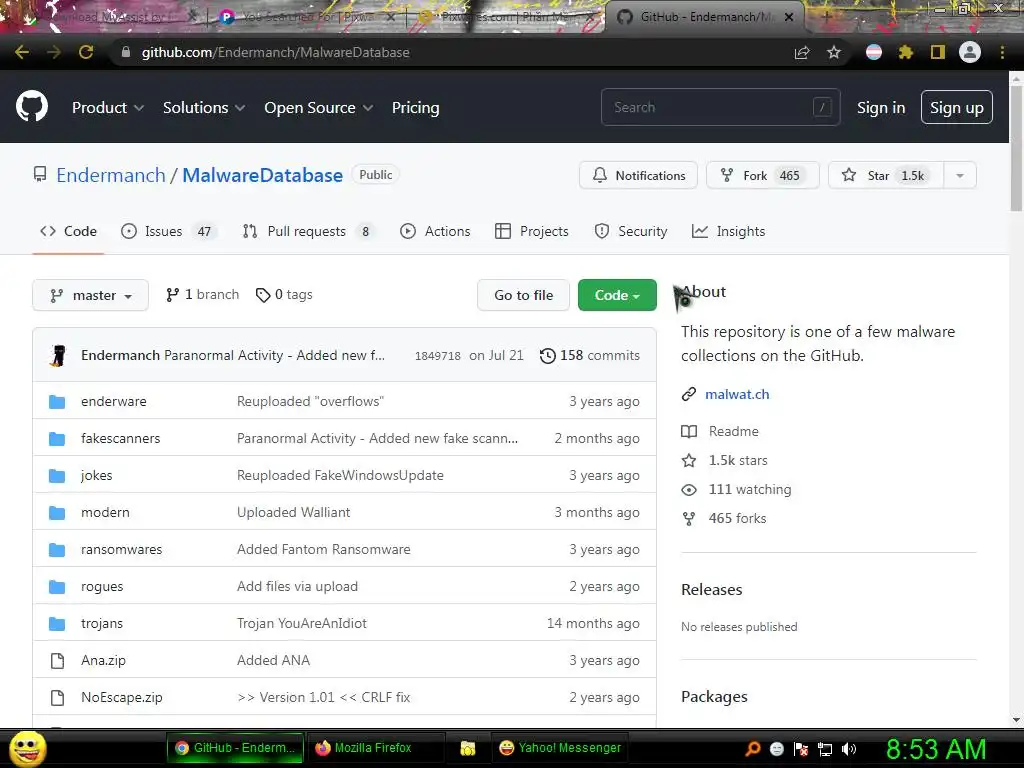Open the malwat.ch link
Viewport: 1024px width, 768px height.
tap(737, 394)
